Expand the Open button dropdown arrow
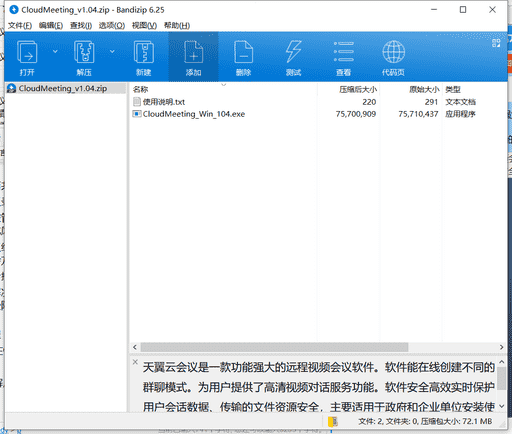This screenshot has height=434, width=512. tap(55, 51)
